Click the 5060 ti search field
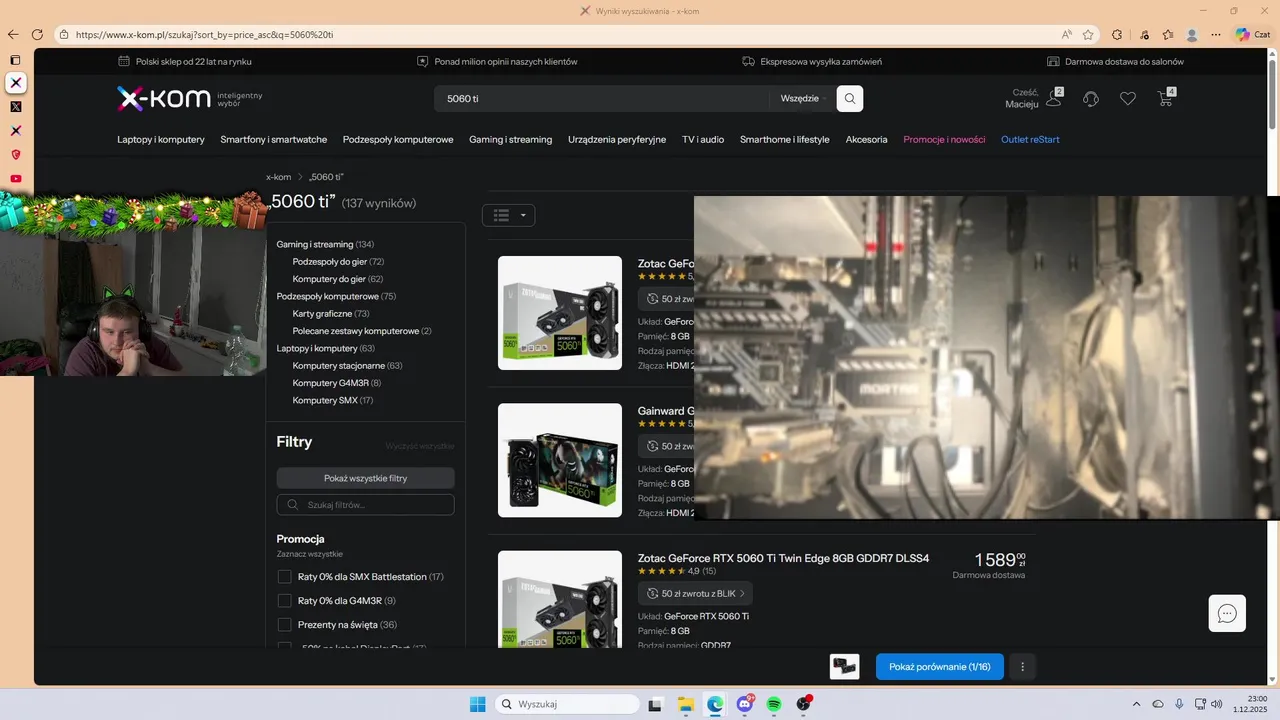This screenshot has width=1280, height=720. (601, 99)
